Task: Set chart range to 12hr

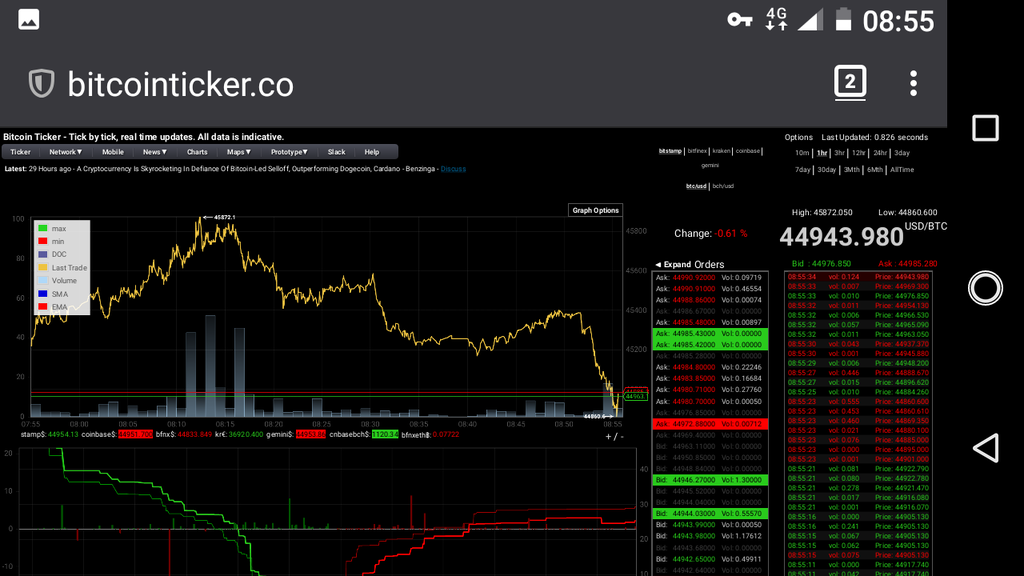Action: [858, 153]
